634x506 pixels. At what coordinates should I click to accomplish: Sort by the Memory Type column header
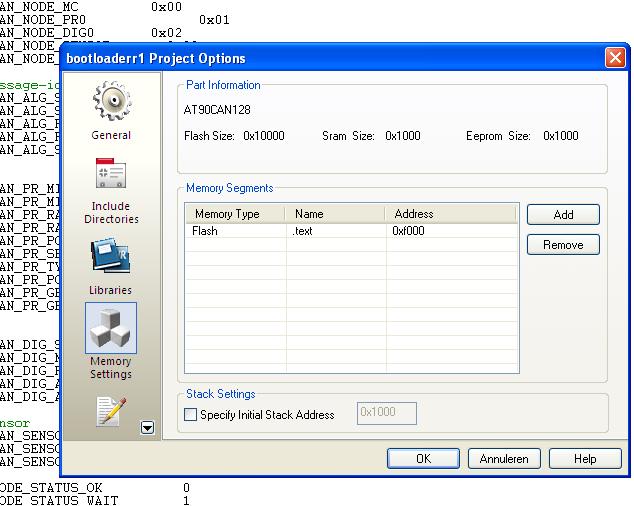[227, 213]
